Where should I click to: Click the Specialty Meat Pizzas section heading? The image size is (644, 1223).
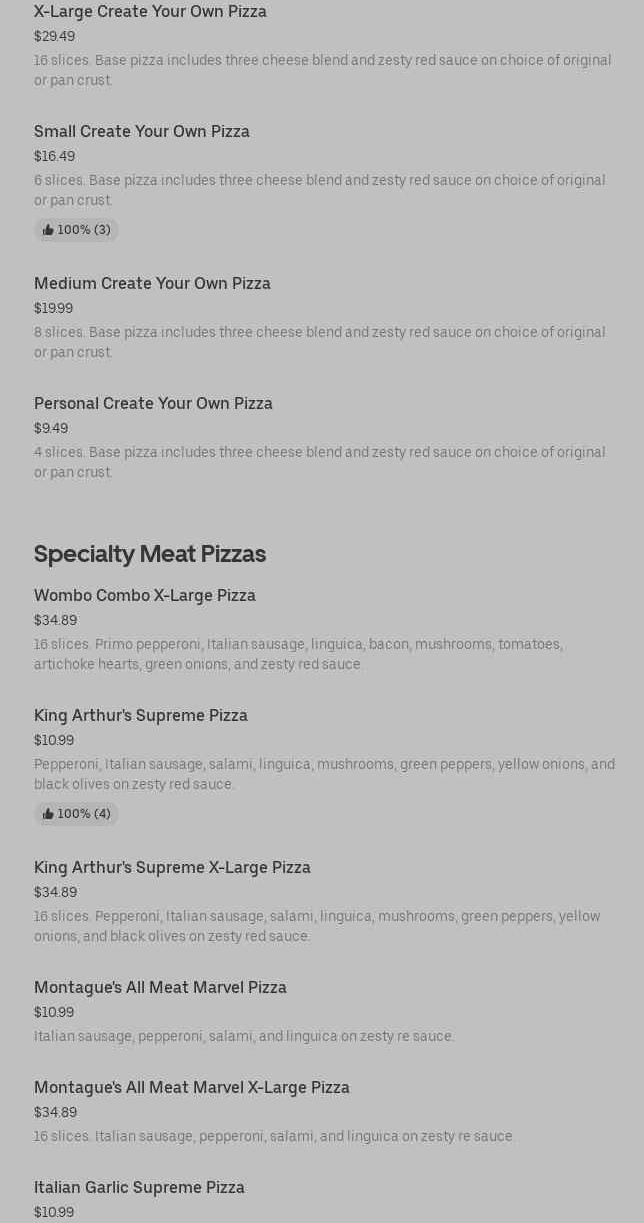click(150, 553)
